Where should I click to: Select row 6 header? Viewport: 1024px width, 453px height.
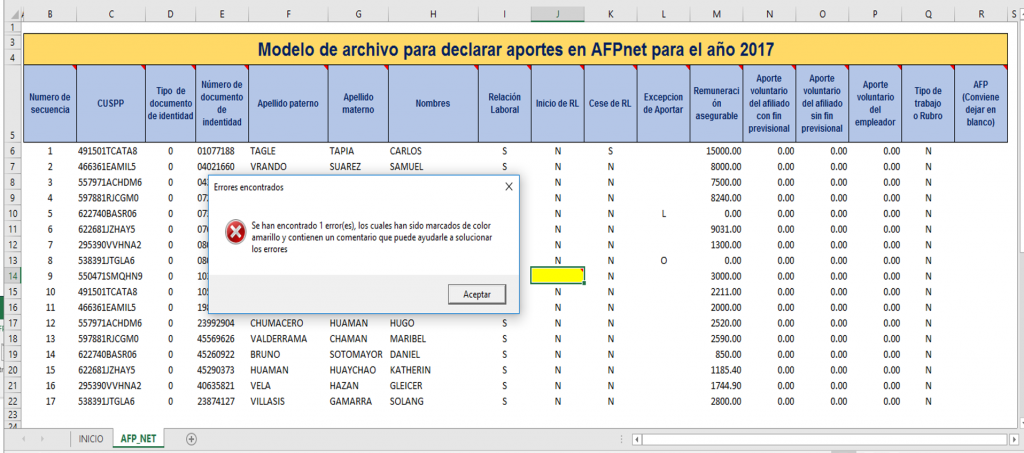(12, 151)
